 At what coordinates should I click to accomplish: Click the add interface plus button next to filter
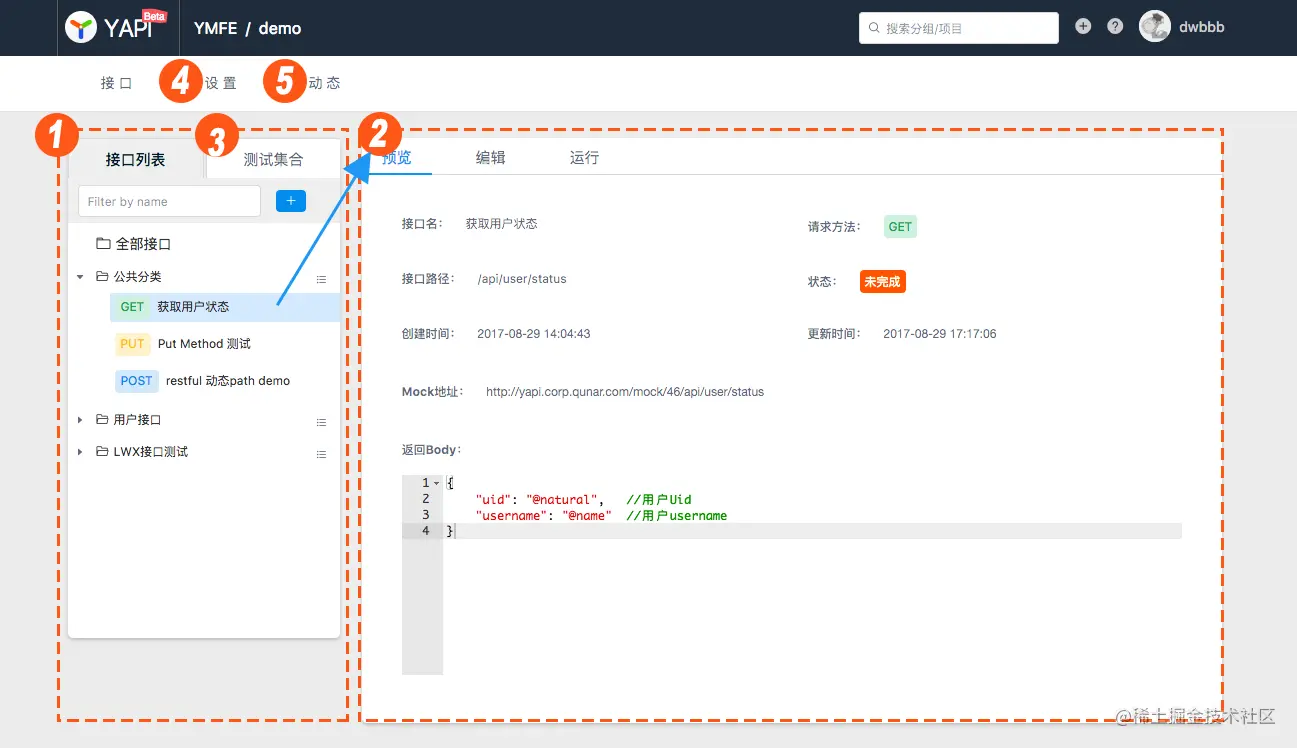290,200
